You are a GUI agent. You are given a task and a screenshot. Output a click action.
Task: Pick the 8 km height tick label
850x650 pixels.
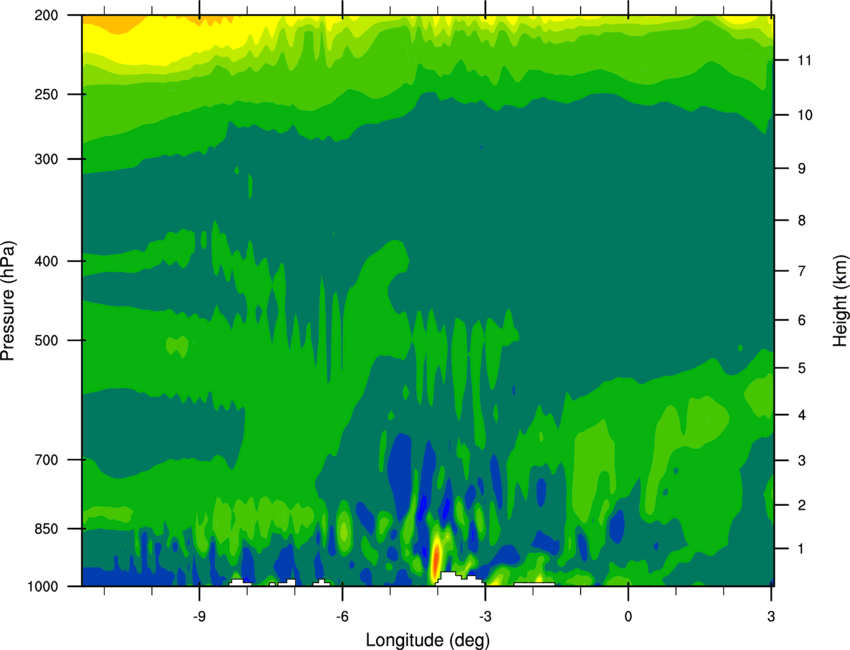[802, 221]
